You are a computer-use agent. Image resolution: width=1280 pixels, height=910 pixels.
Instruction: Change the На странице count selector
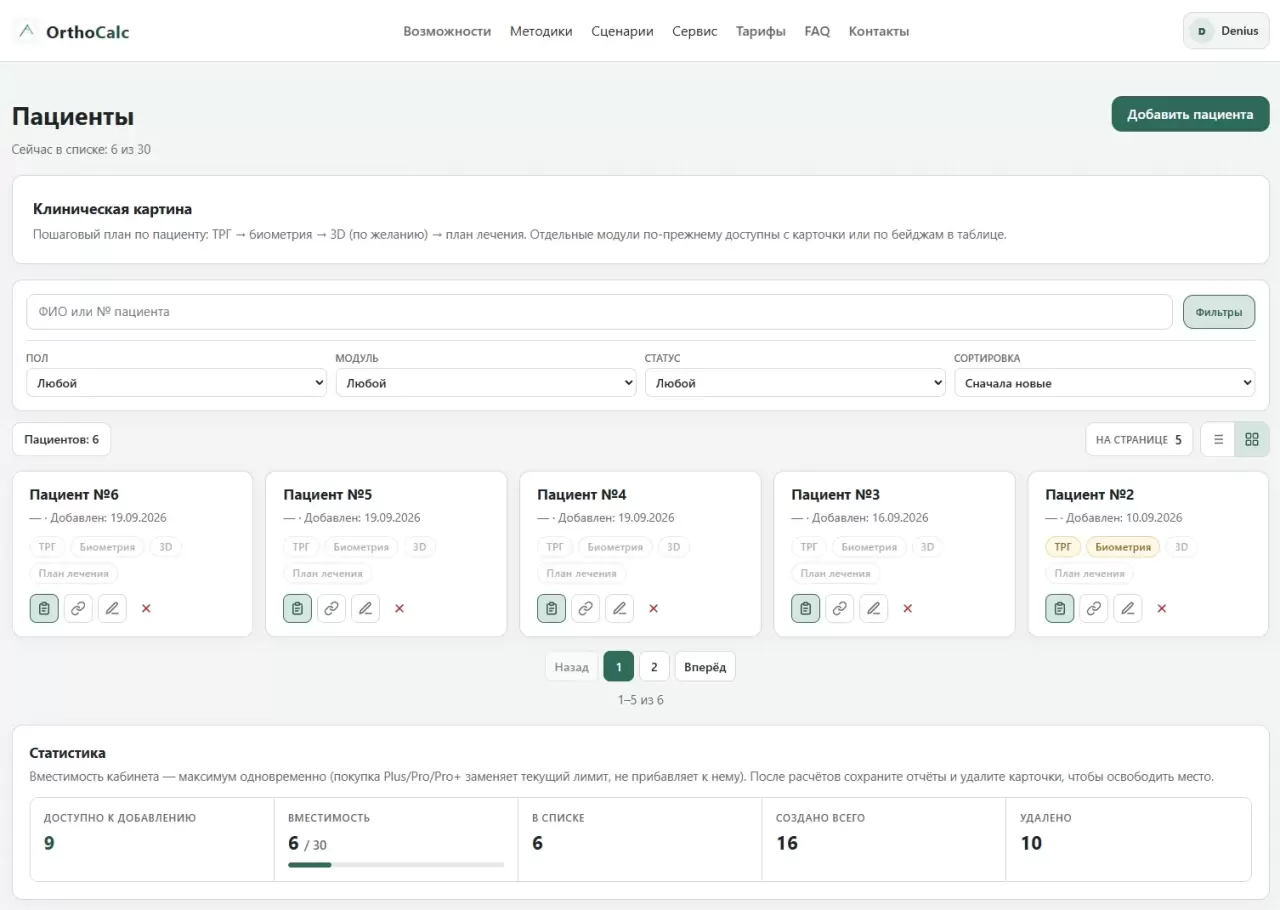pyautogui.click(x=1139, y=439)
